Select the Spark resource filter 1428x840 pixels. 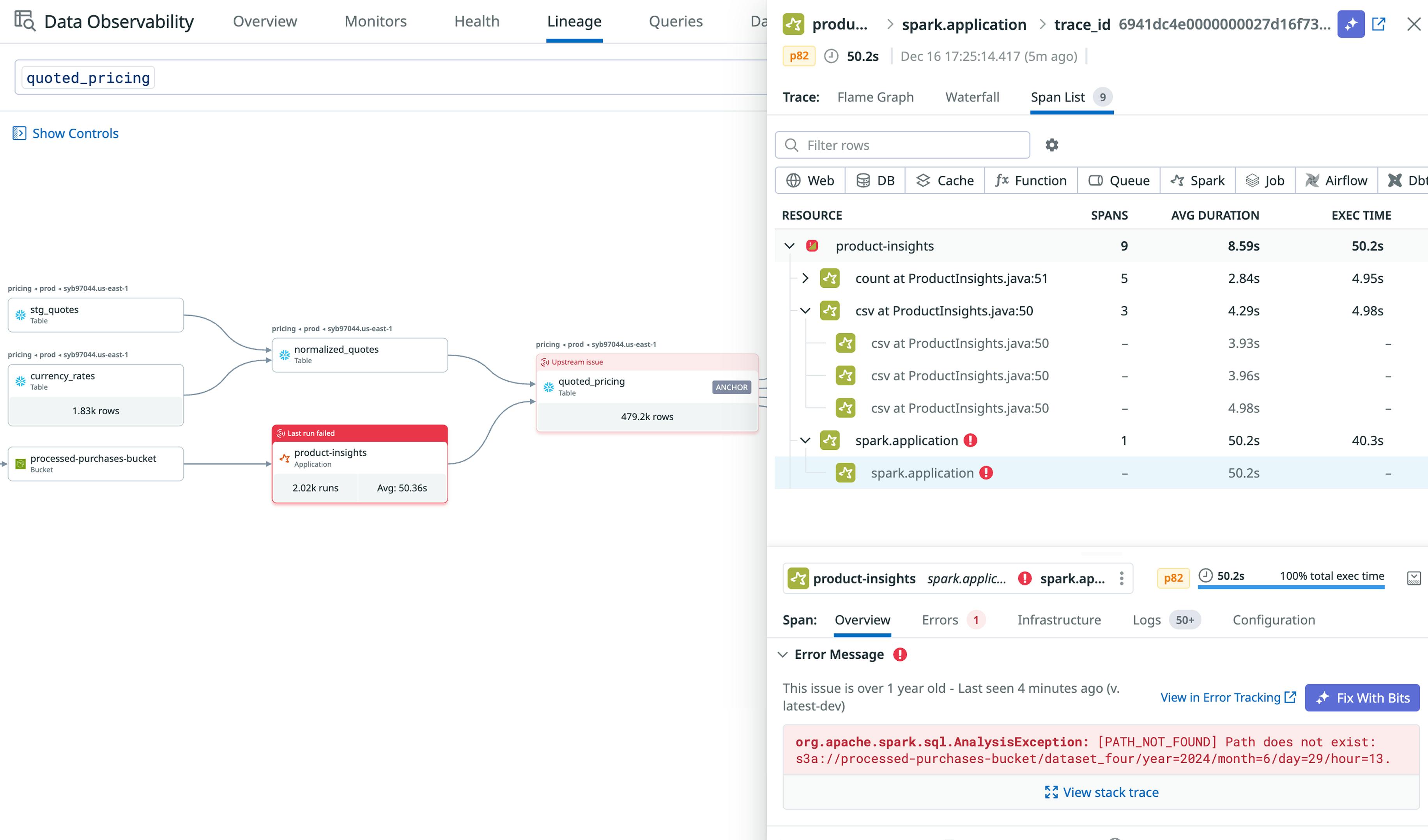(x=1197, y=180)
